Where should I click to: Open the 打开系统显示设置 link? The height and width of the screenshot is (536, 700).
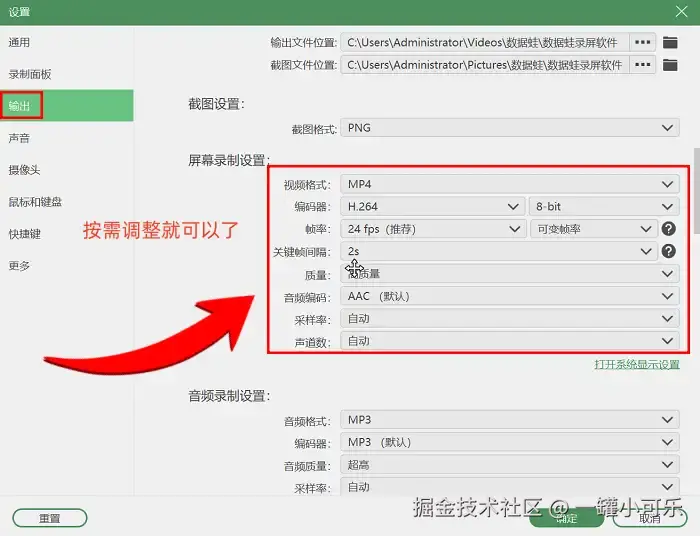[x=637, y=364]
